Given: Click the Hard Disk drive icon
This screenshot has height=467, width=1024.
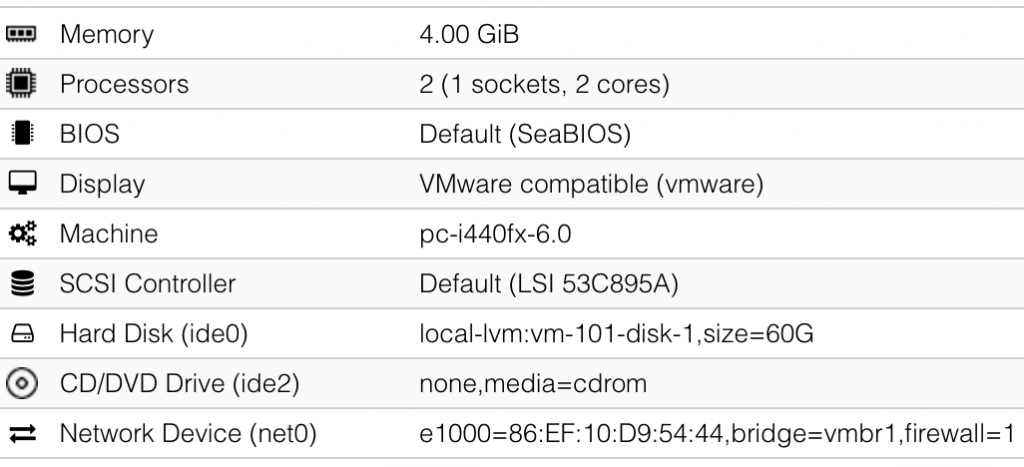Looking at the screenshot, I should coord(22,334).
